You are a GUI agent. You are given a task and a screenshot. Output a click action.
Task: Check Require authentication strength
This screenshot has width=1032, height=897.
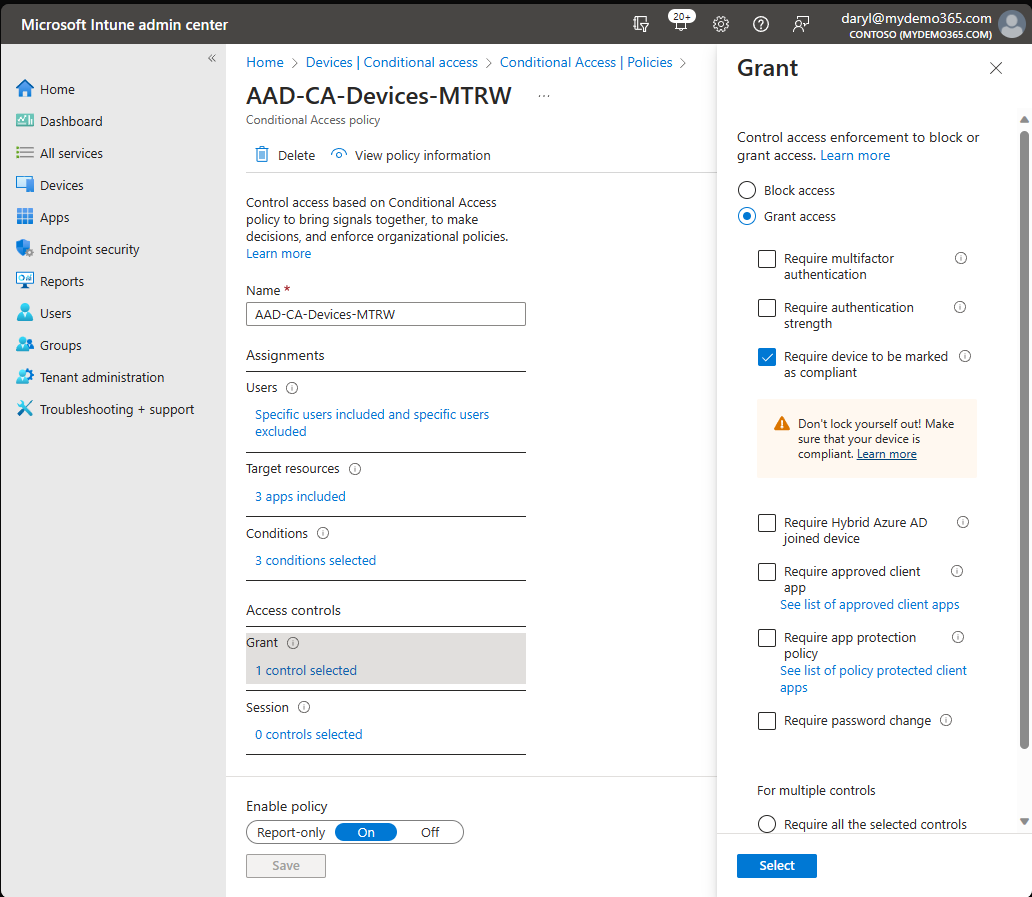coord(767,308)
